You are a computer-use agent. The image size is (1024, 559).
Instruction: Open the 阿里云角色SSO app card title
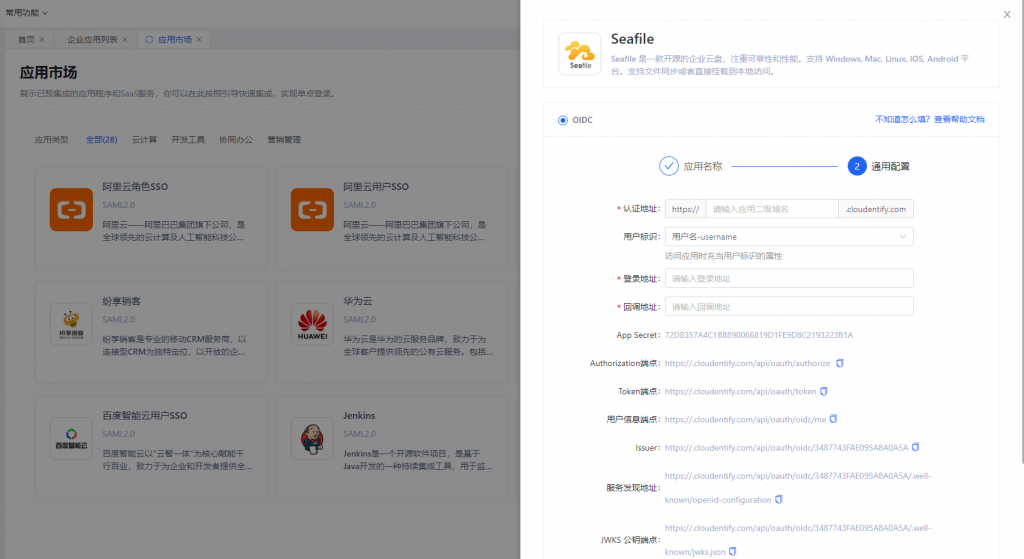135,187
